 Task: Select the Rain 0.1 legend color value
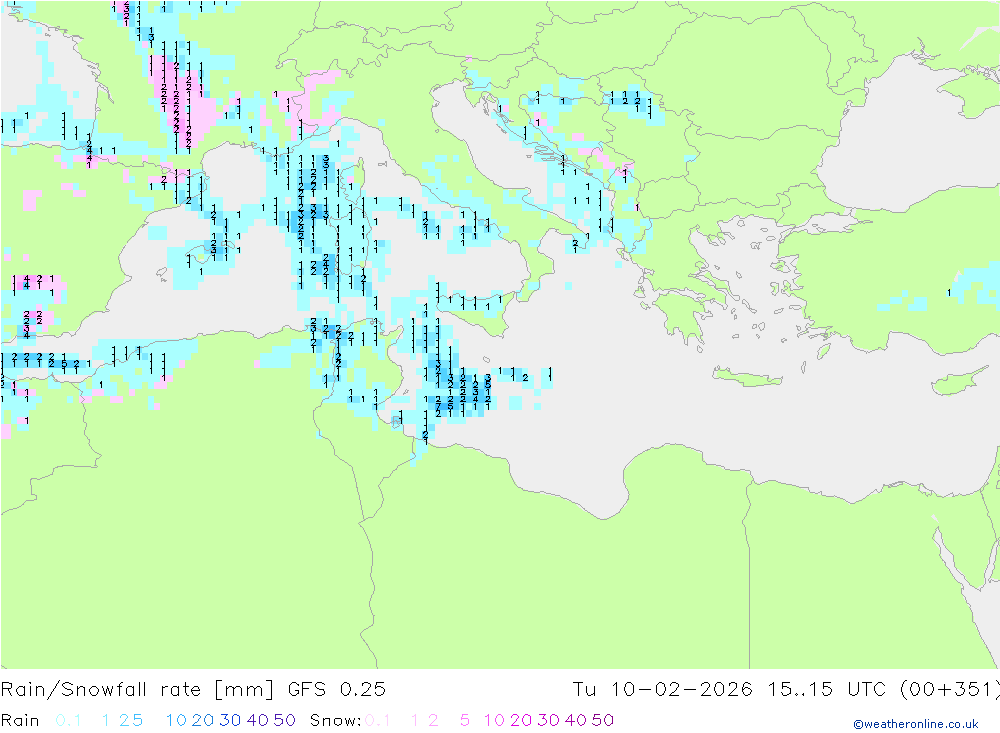(68, 720)
